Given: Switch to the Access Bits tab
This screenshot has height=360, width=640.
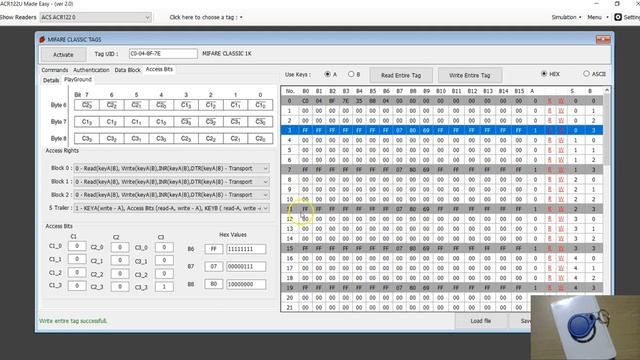Looking at the screenshot, I should pyautogui.click(x=159, y=69).
